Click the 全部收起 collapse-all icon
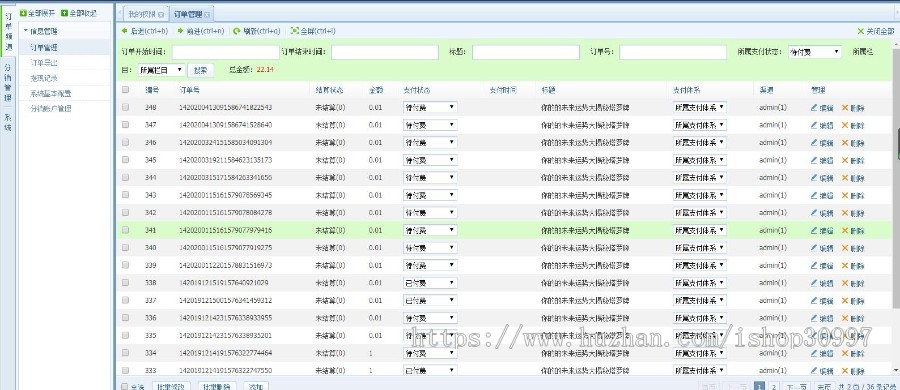Viewport: 900px width, 390px height. coord(64,13)
